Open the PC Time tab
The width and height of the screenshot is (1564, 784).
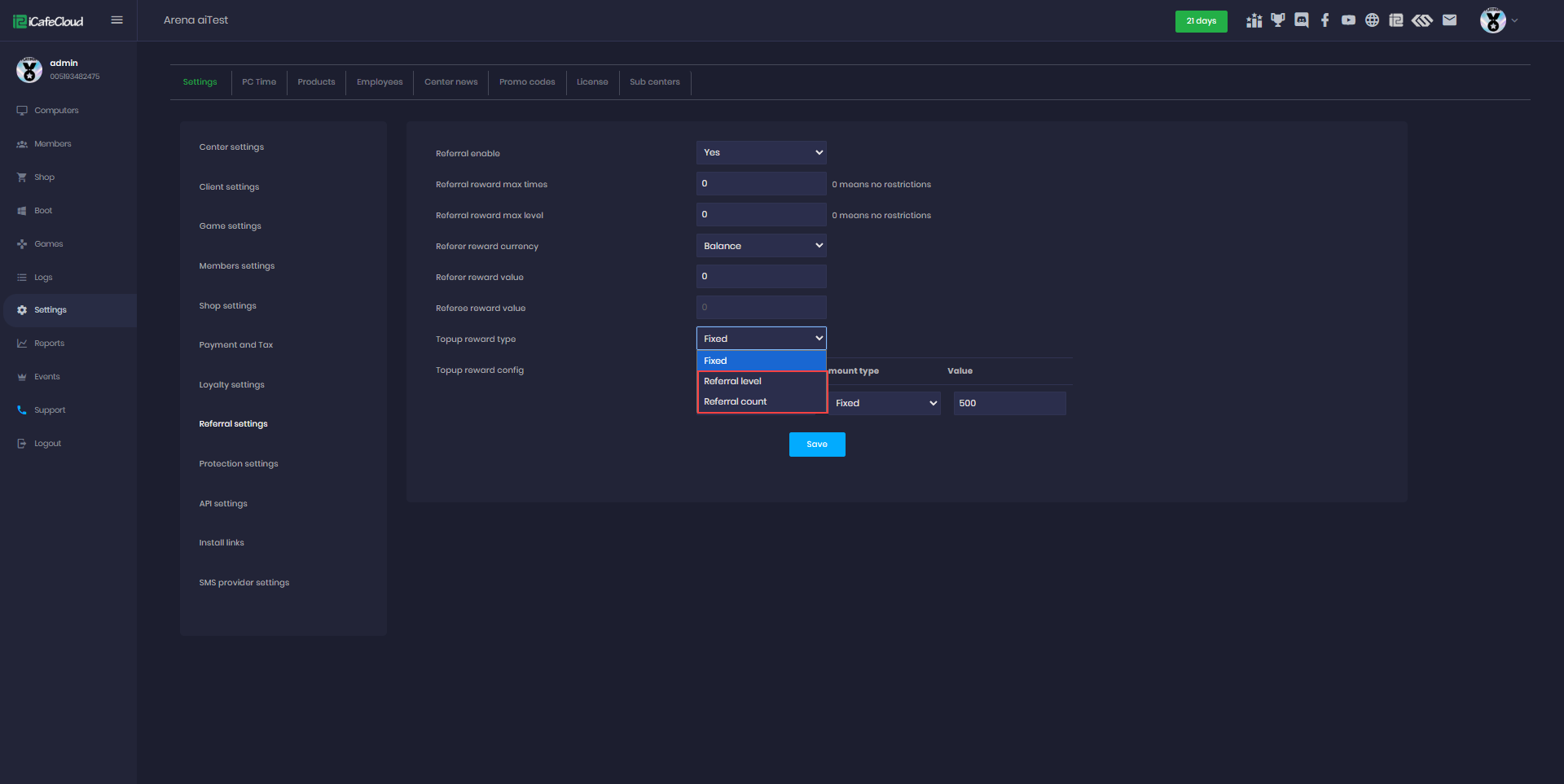[x=259, y=82]
